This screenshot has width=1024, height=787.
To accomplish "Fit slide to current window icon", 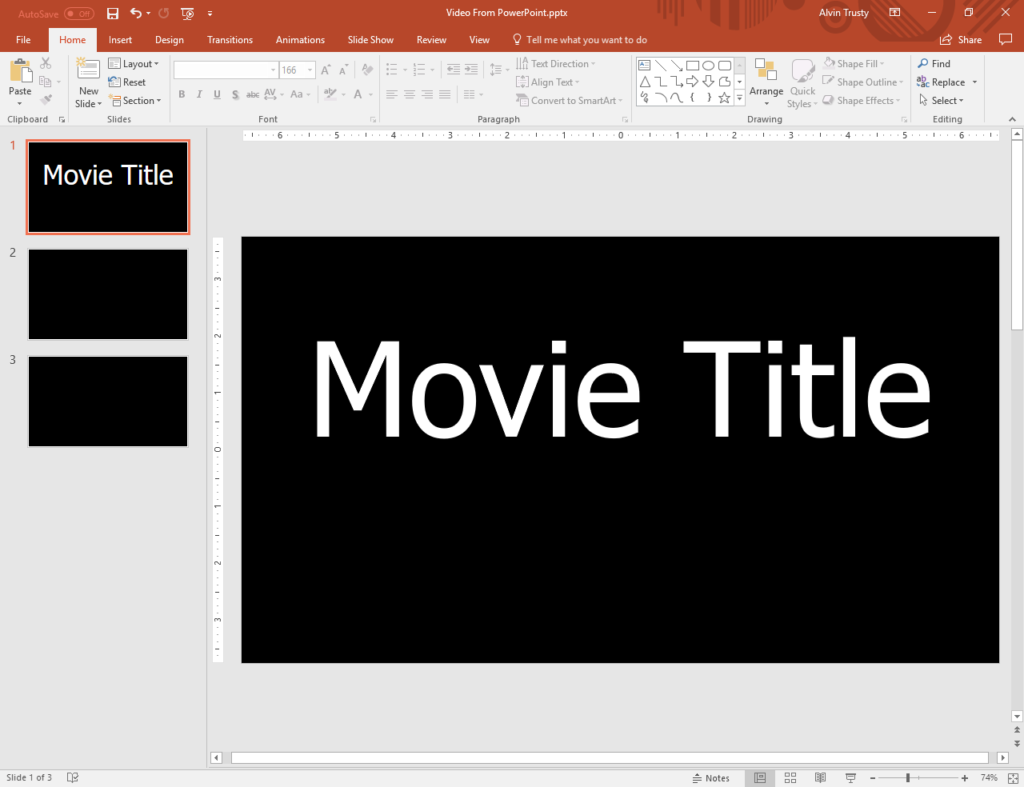I will [x=1013, y=778].
